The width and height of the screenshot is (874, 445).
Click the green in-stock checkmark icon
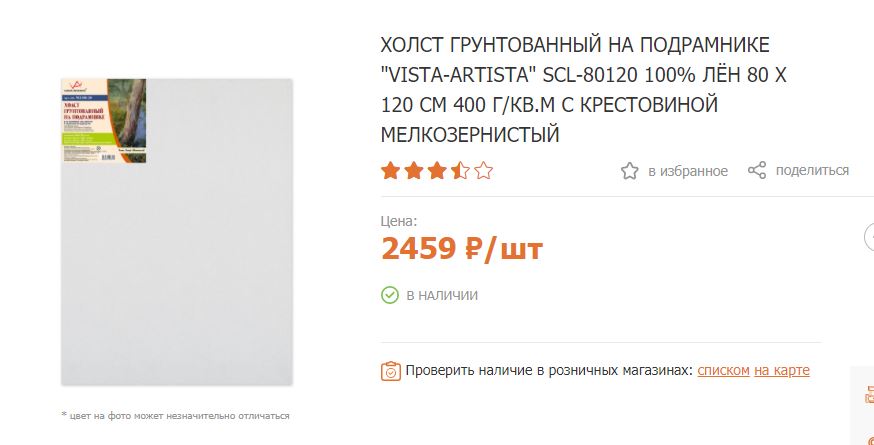pyautogui.click(x=390, y=295)
